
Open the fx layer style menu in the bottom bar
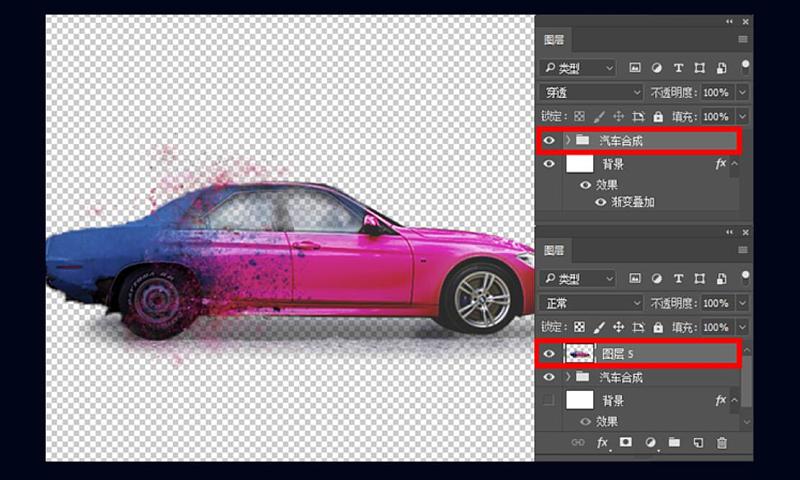click(603, 442)
